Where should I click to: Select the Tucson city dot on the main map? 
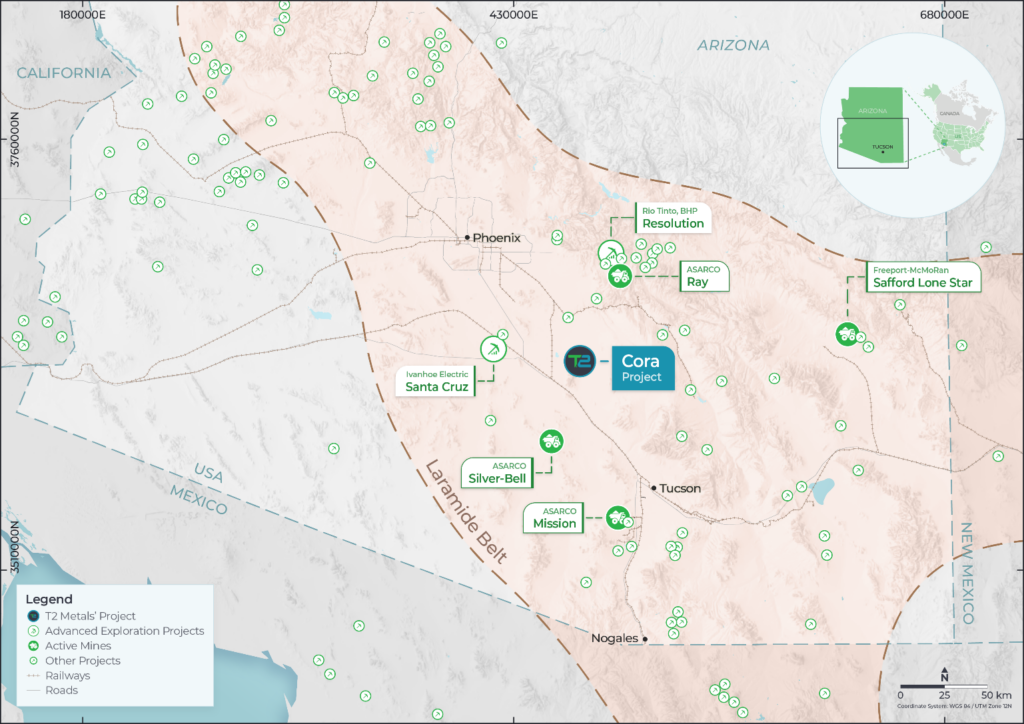coord(653,488)
